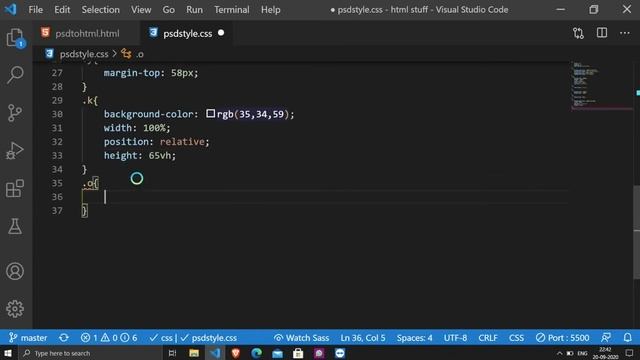640x360 pixels.
Task: Open the File menu
Action: 36,9
